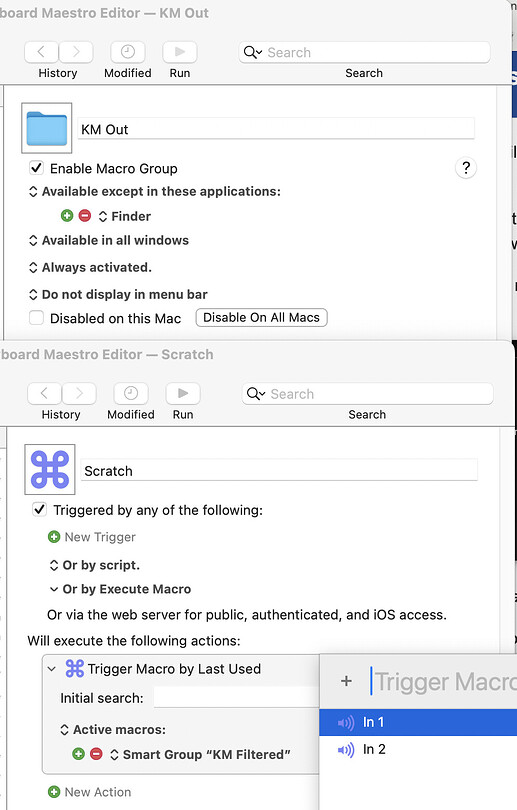Click the KM Out folder icon
This screenshot has width=517, height=810.
(x=46, y=128)
